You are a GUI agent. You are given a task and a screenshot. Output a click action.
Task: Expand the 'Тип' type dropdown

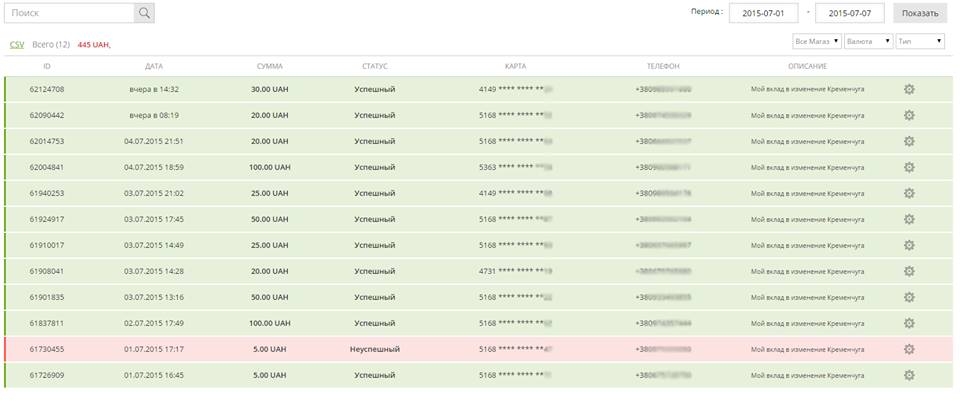(920, 42)
